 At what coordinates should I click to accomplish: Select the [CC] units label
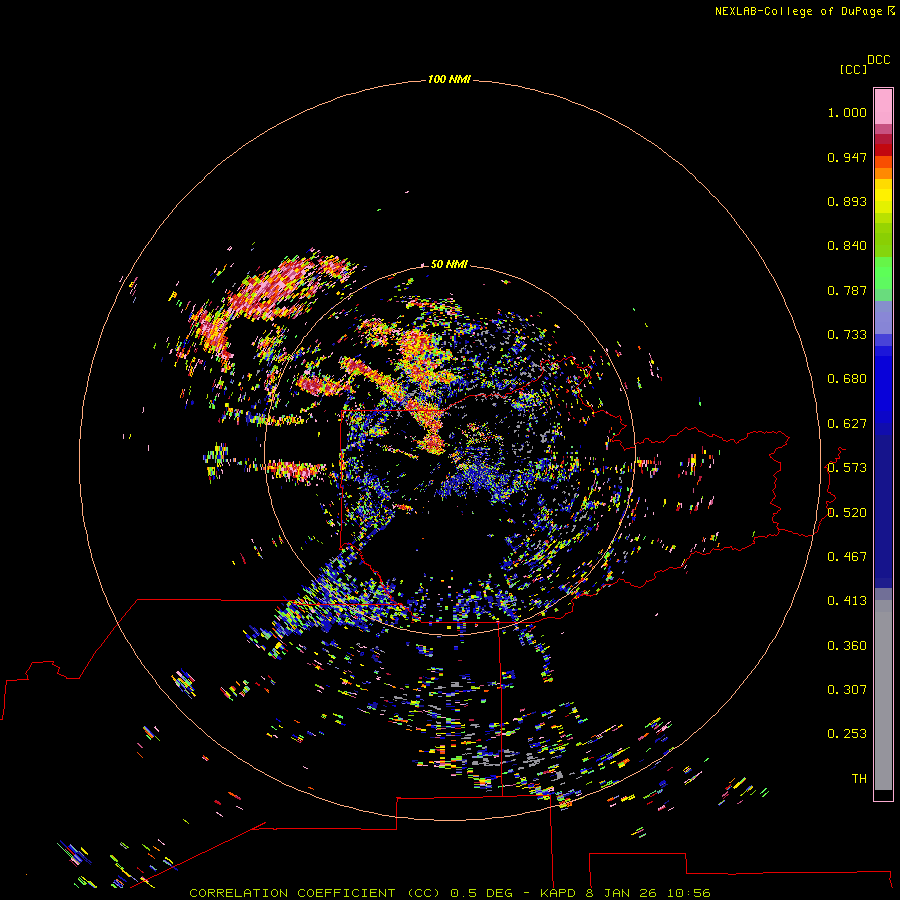coord(853,69)
